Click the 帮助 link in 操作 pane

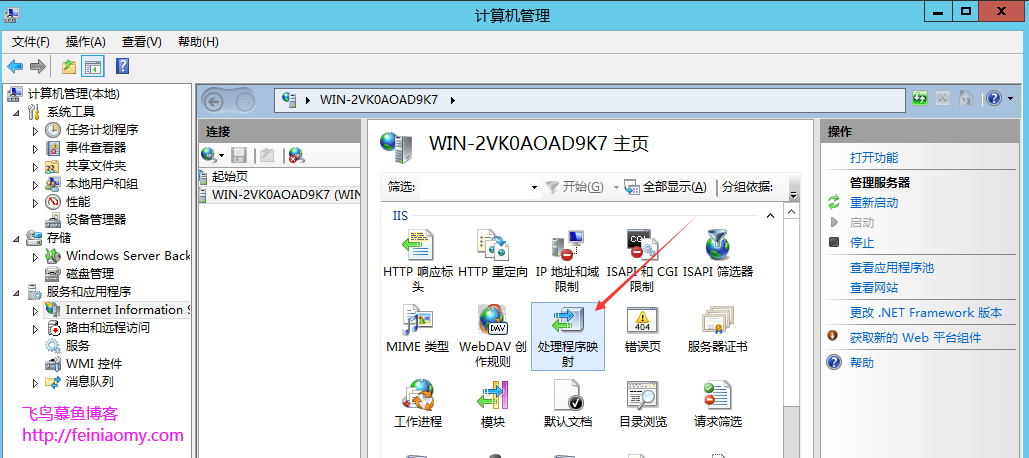click(x=862, y=362)
